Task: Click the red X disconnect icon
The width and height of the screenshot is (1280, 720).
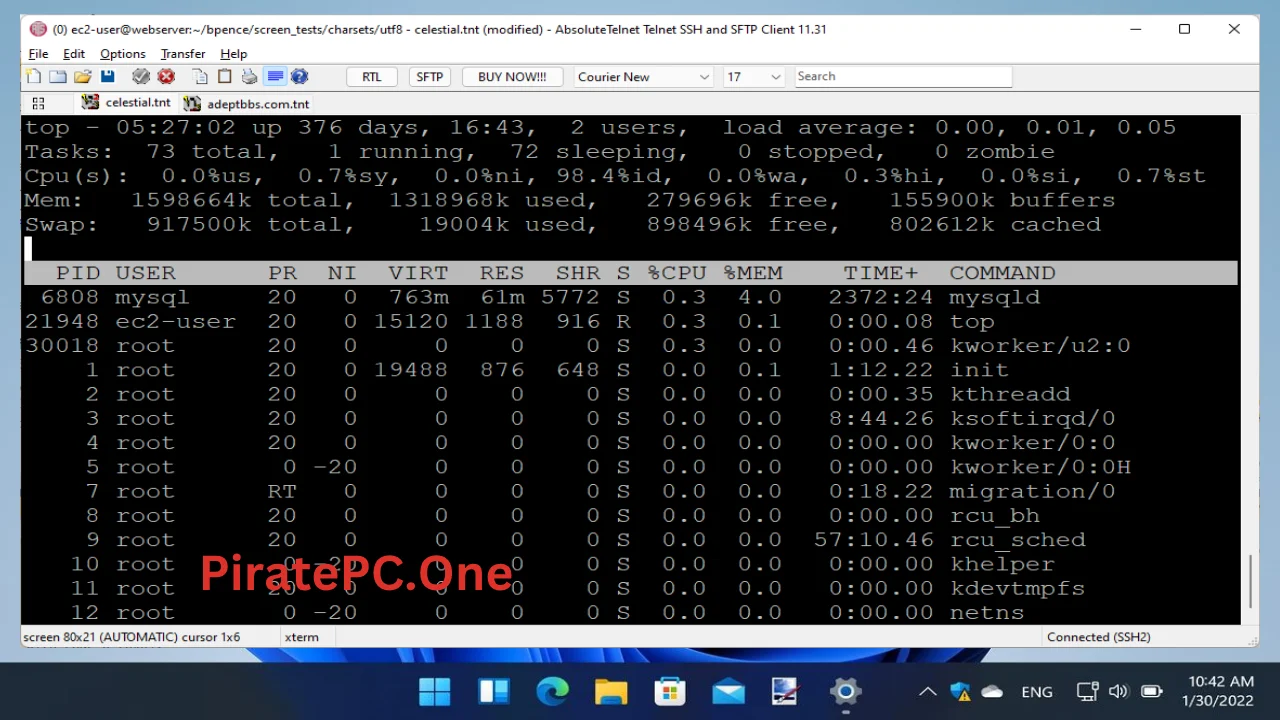Action: pyautogui.click(x=166, y=77)
